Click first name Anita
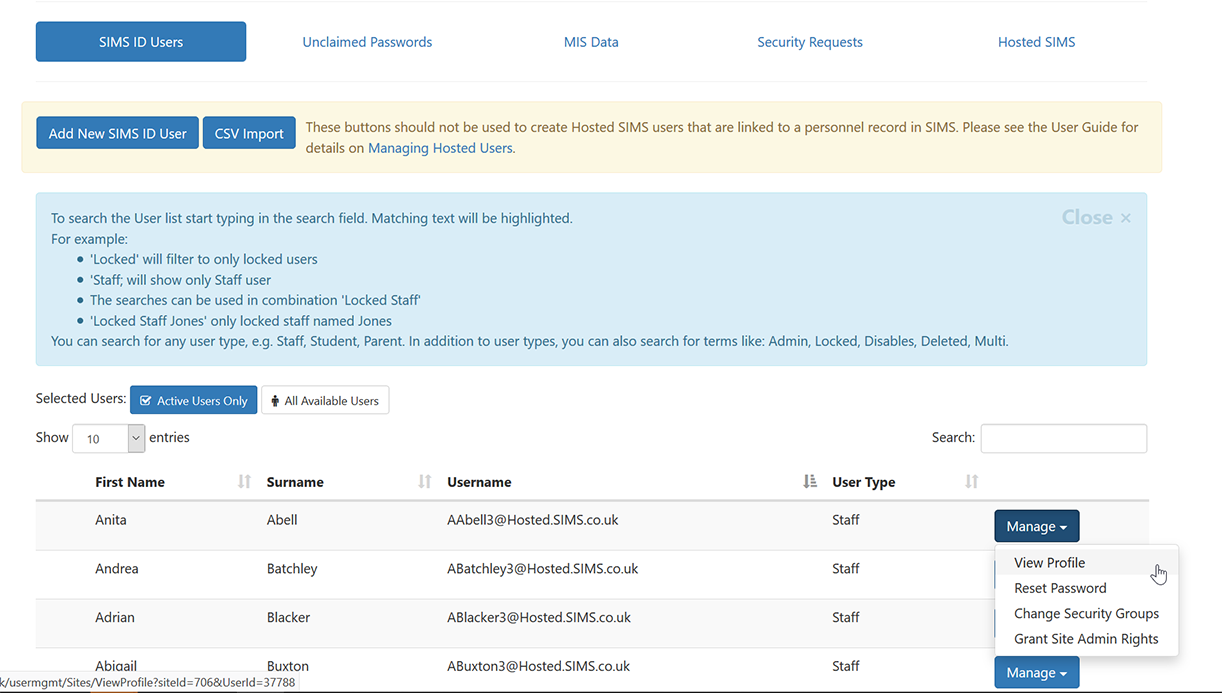Image resolution: width=1222 pixels, height=693 pixels. 111,520
